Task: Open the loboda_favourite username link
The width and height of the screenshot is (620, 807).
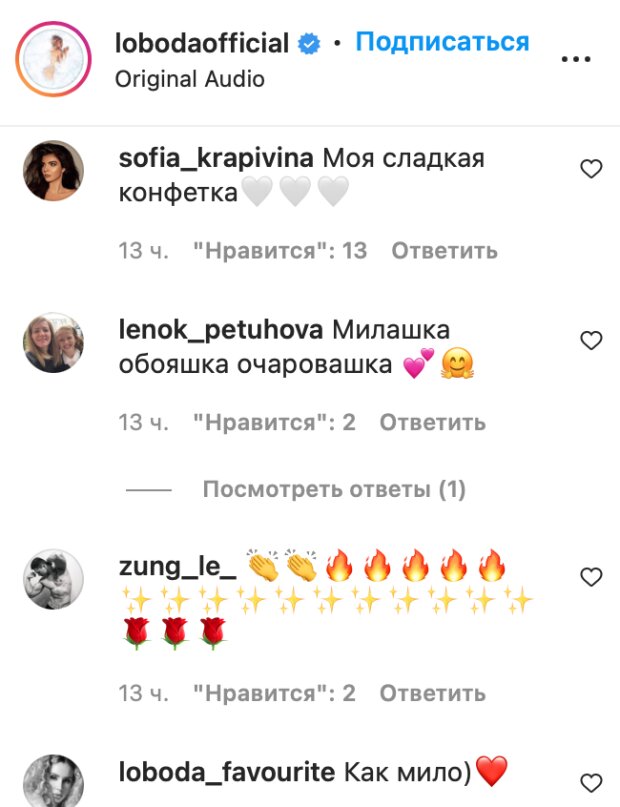Action: [227, 771]
